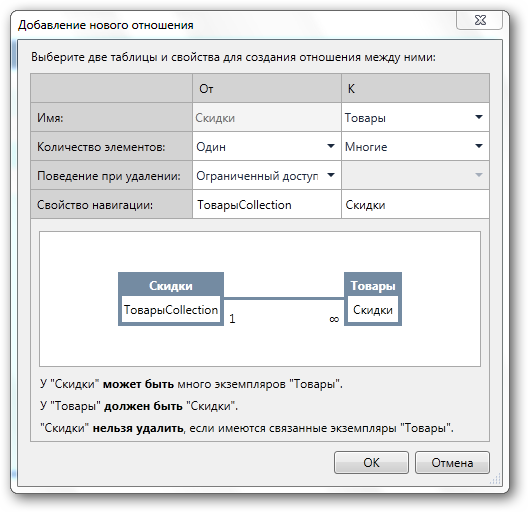Click the infinity symbol in the diagram
The height and width of the screenshot is (512, 528).
coord(334,319)
